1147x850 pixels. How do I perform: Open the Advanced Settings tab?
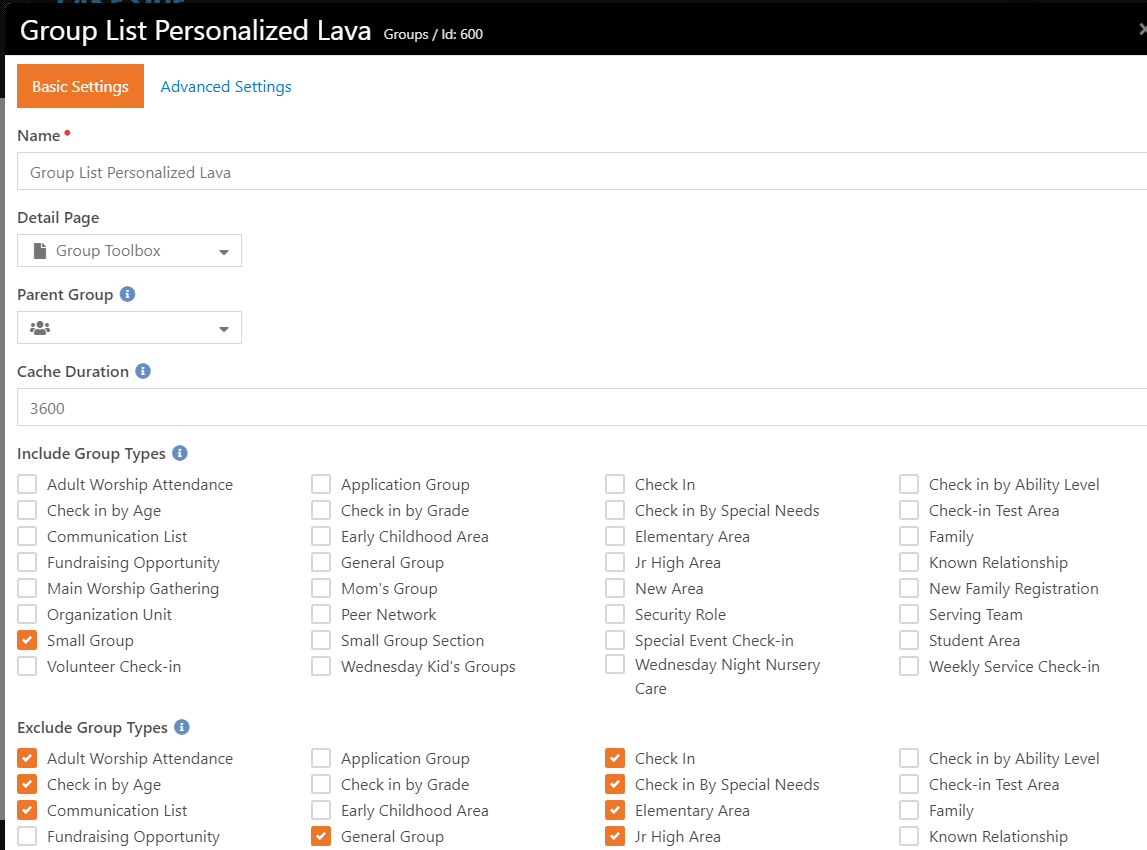[226, 86]
